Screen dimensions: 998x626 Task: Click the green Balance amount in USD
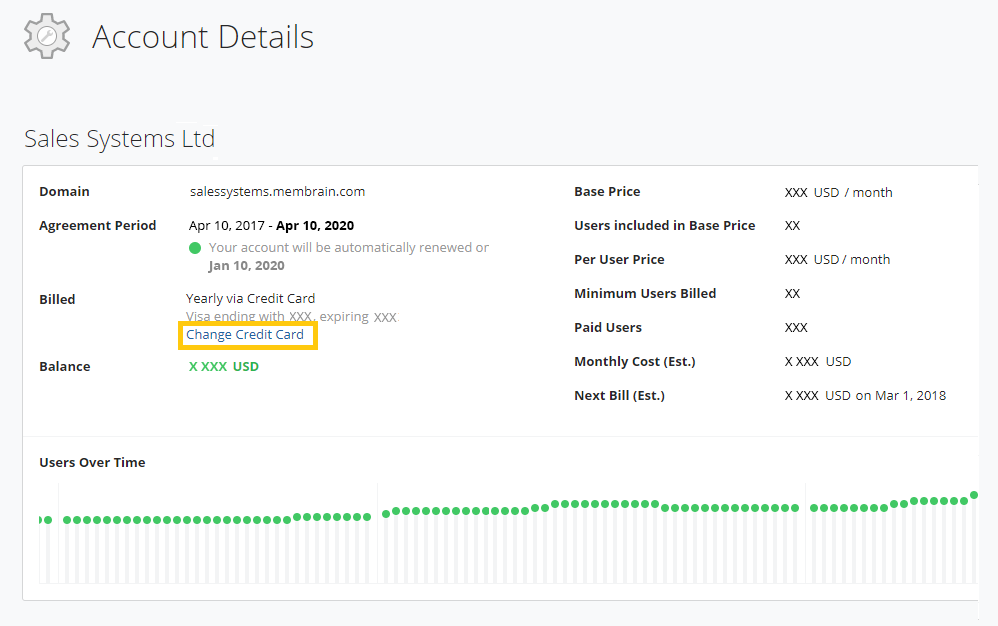223,366
